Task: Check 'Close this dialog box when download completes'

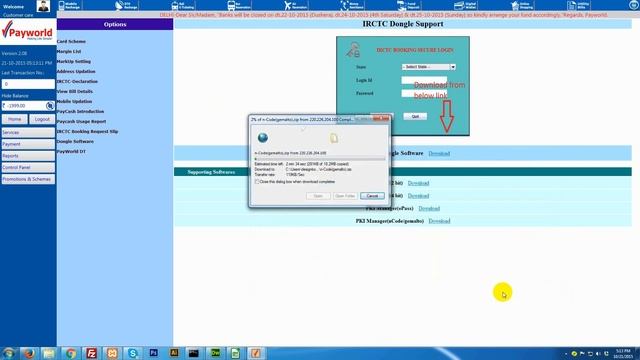Action: 257,182
